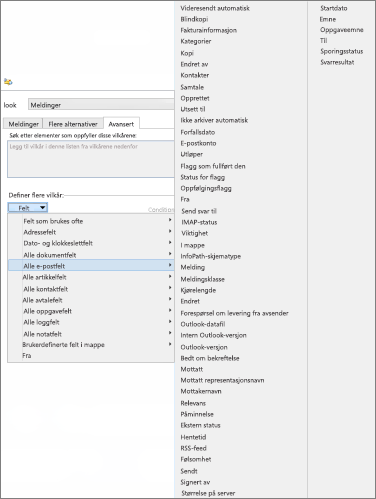Select the Viktighet field

(195, 233)
